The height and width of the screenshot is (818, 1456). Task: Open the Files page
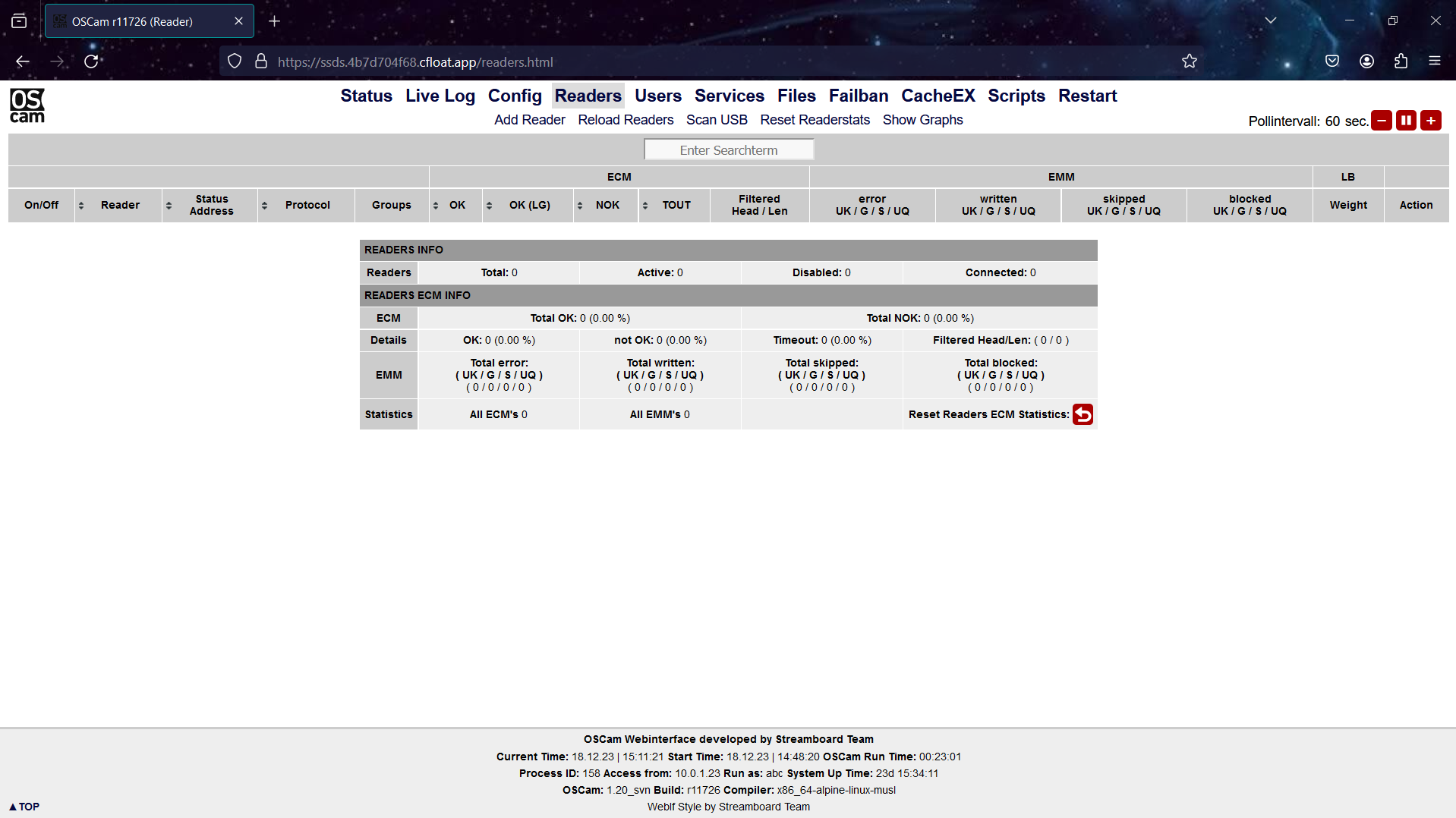(x=796, y=96)
